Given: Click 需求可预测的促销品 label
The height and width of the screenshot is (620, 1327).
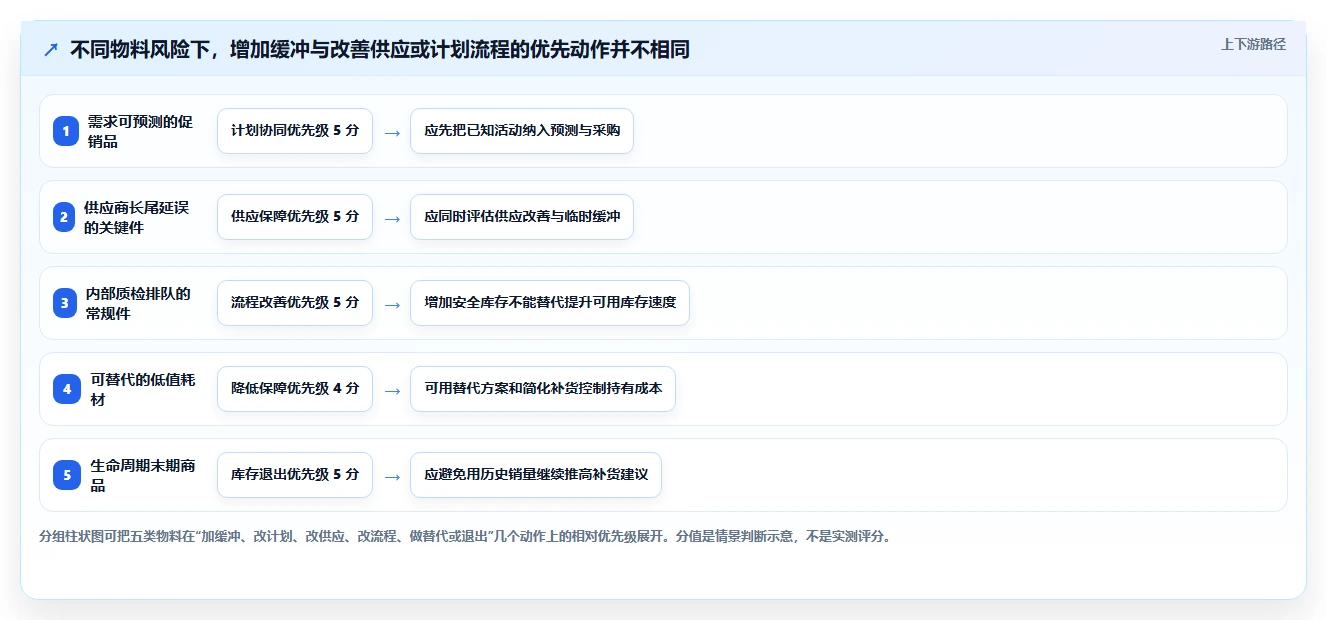Looking at the screenshot, I should tap(140, 131).
